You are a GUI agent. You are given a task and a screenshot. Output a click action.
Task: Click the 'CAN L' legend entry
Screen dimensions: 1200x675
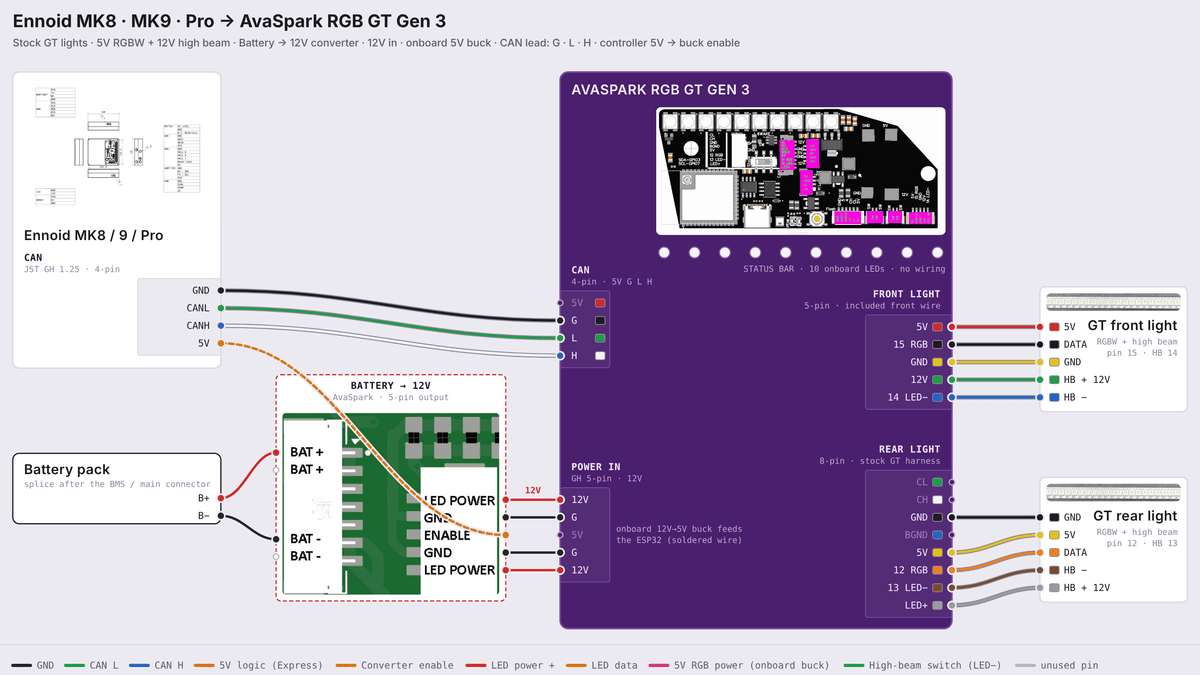tap(91, 665)
